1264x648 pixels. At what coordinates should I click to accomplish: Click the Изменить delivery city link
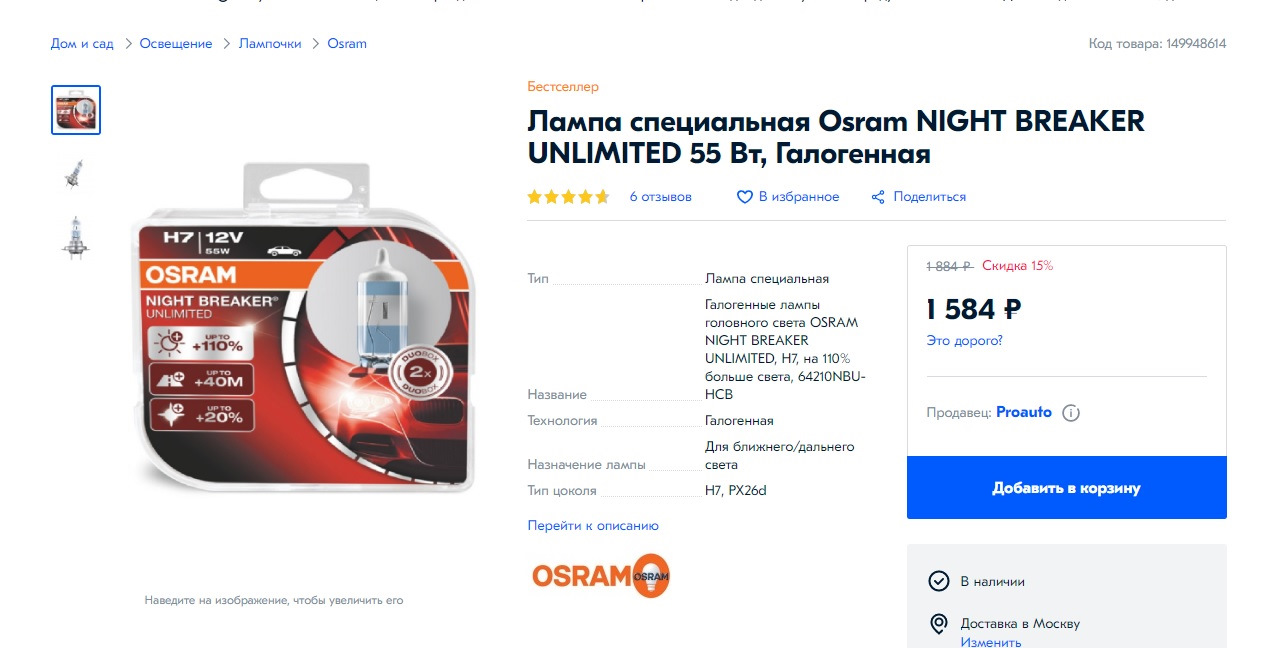tap(990, 642)
